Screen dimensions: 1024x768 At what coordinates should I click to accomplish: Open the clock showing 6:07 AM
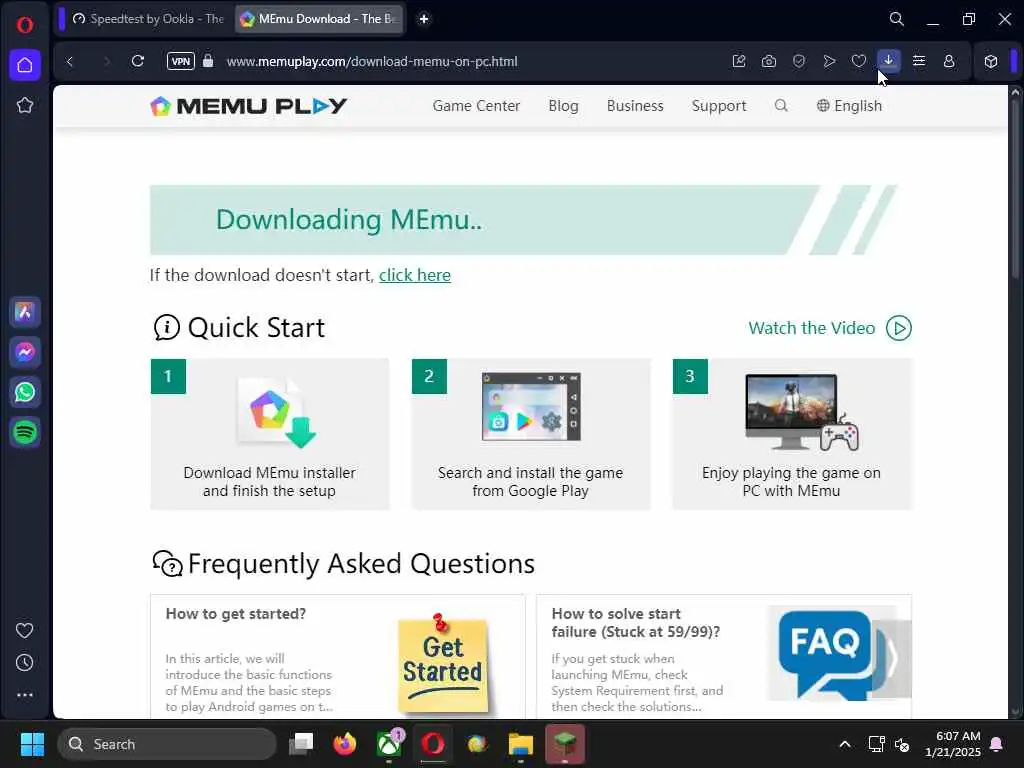click(953, 744)
